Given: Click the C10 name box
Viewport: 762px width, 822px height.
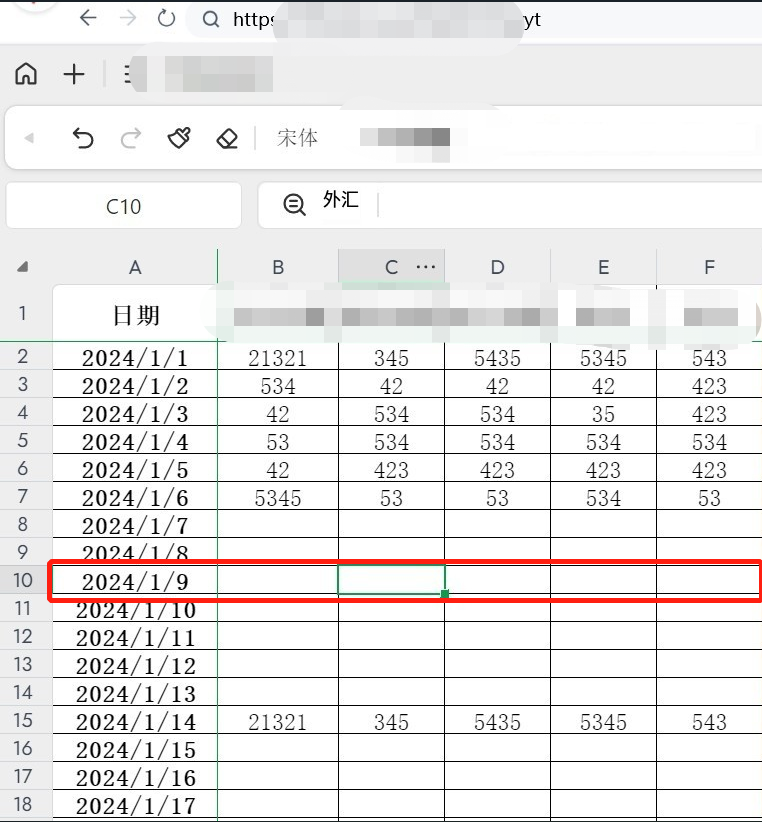Looking at the screenshot, I should coord(123,206).
